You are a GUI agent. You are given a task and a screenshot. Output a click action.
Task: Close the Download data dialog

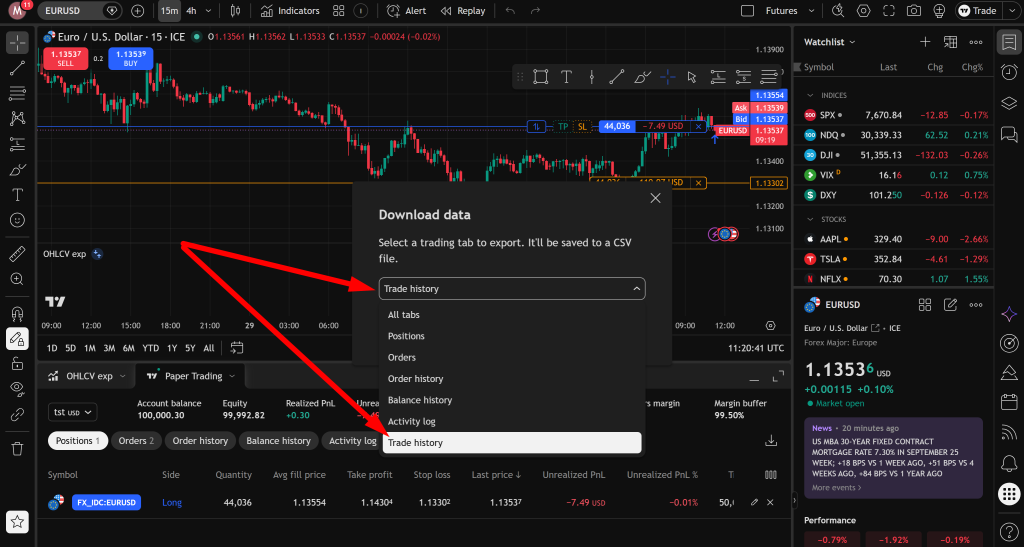click(x=656, y=198)
